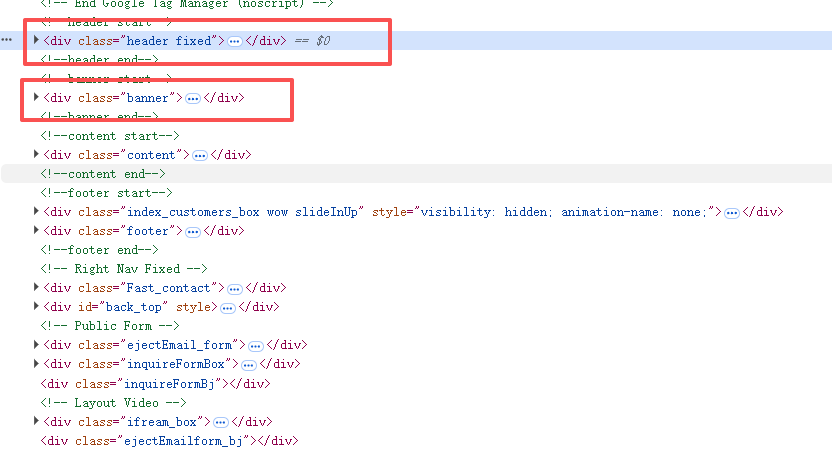Click ellipsis badge in back_top div
Screen dimensions: 832x453
tap(227, 307)
